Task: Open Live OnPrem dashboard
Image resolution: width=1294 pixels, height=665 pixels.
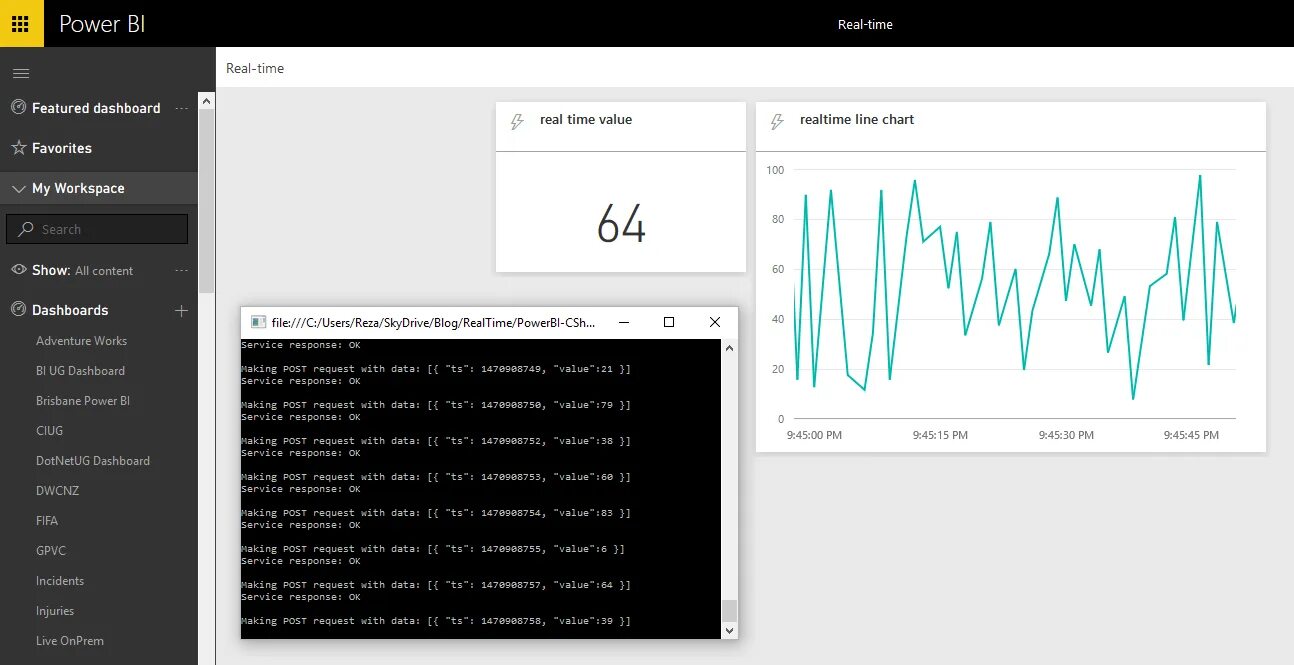Action: [70, 641]
